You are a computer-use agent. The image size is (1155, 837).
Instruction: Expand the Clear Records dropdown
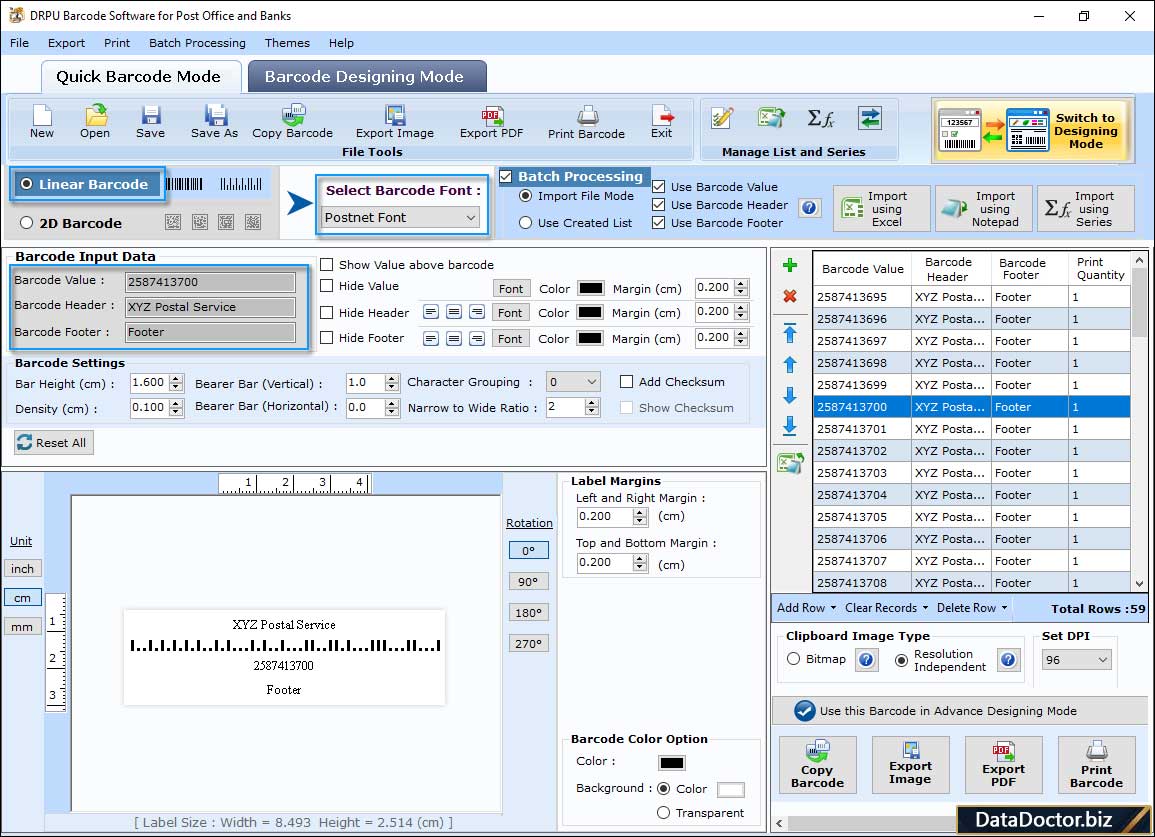pos(886,608)
